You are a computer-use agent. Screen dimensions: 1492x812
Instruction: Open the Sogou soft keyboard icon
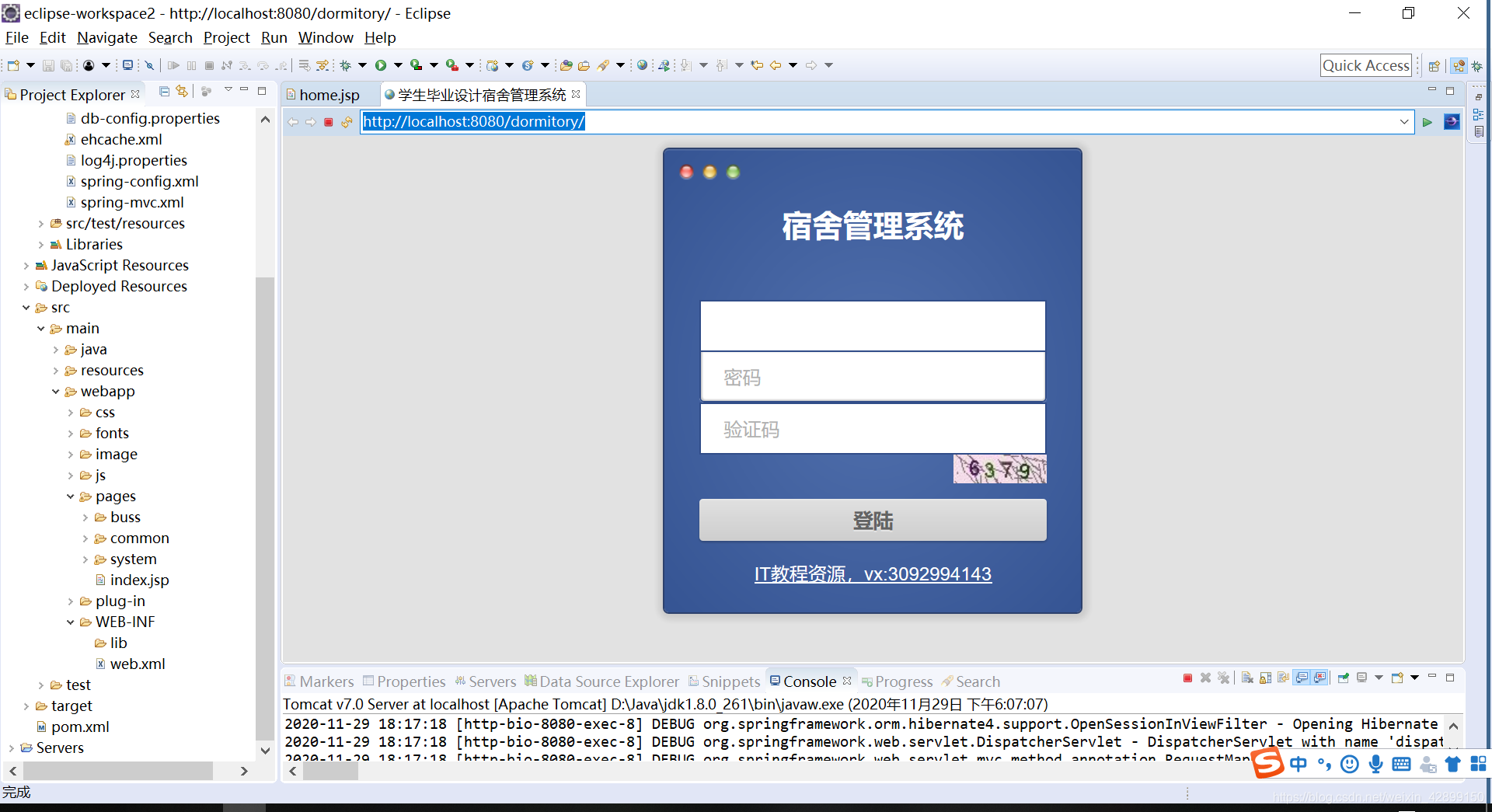[1401, 764]
